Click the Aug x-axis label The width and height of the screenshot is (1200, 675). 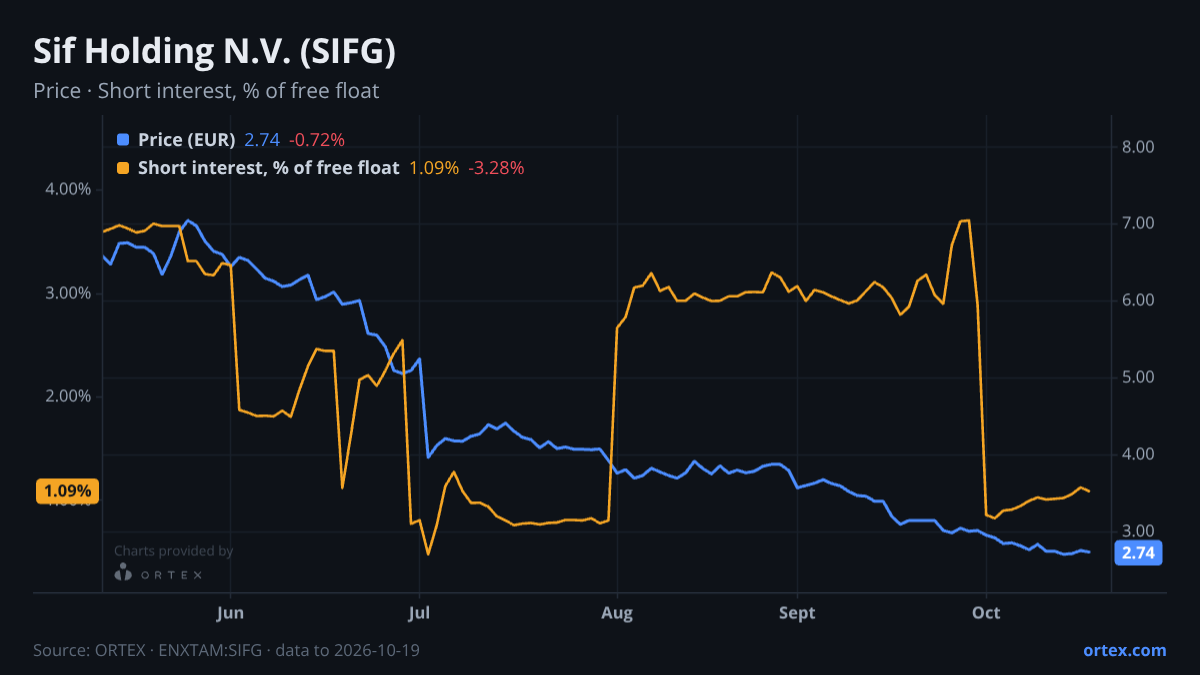618,613
